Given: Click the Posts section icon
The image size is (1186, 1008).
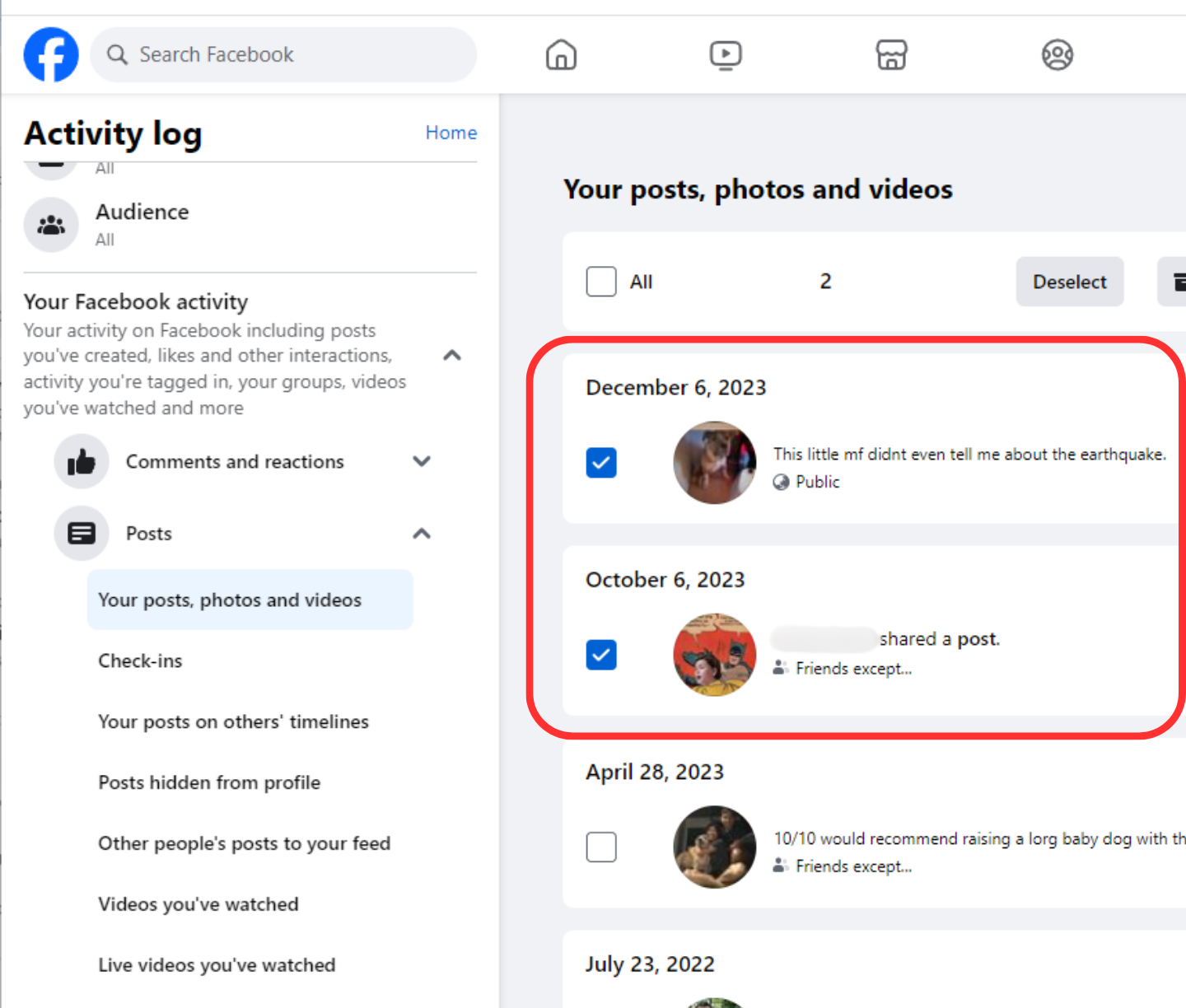Looking at the screenshot, I should tap(82, 534).
